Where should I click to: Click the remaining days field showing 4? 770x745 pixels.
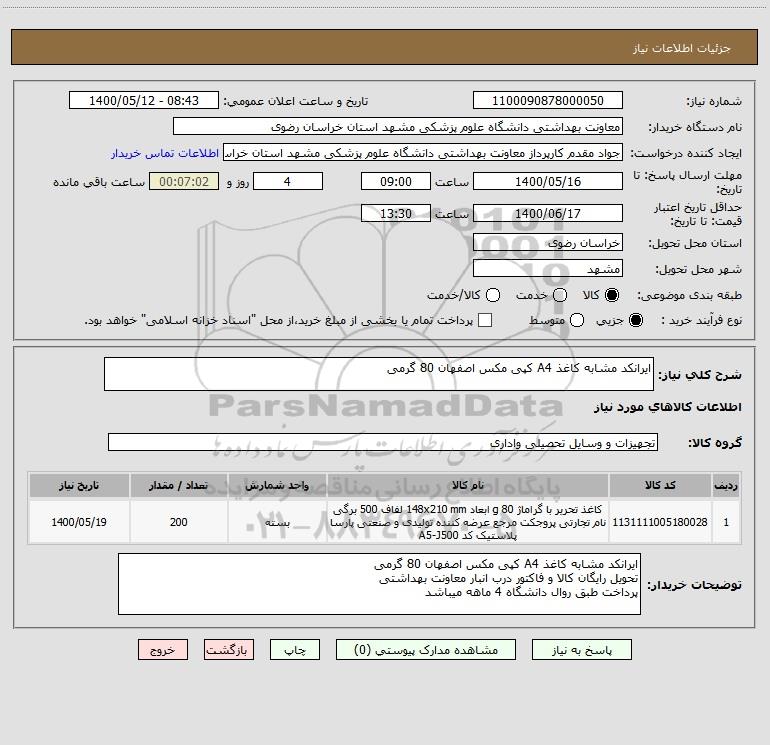(288, 182)
